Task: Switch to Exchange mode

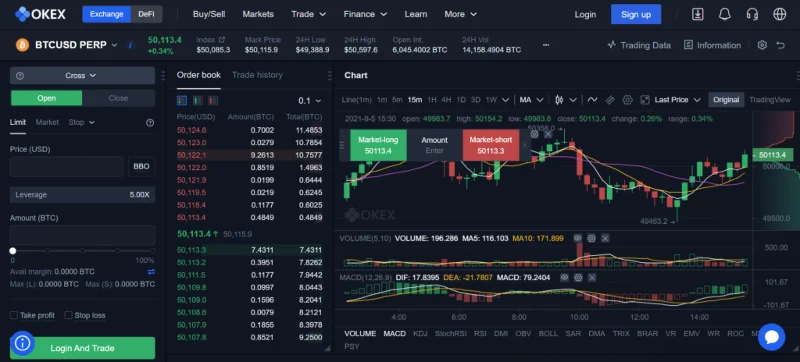Action: pos(107,14)
